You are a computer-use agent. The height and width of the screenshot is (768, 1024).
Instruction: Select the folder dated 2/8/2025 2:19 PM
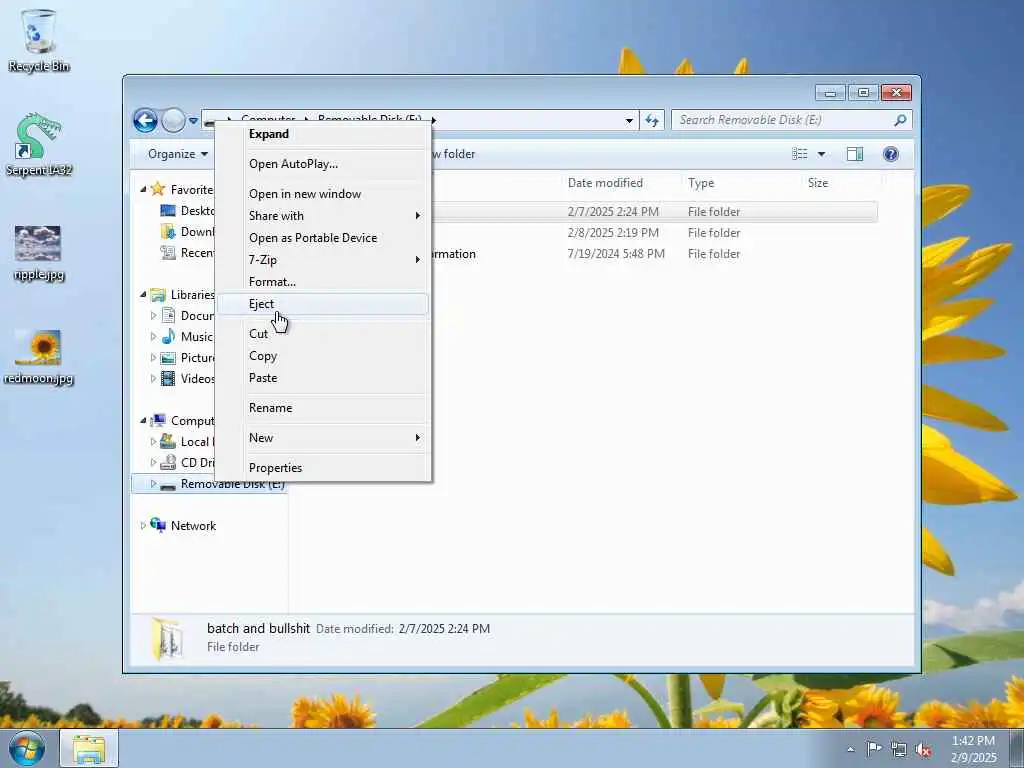[x=584, y=232]
